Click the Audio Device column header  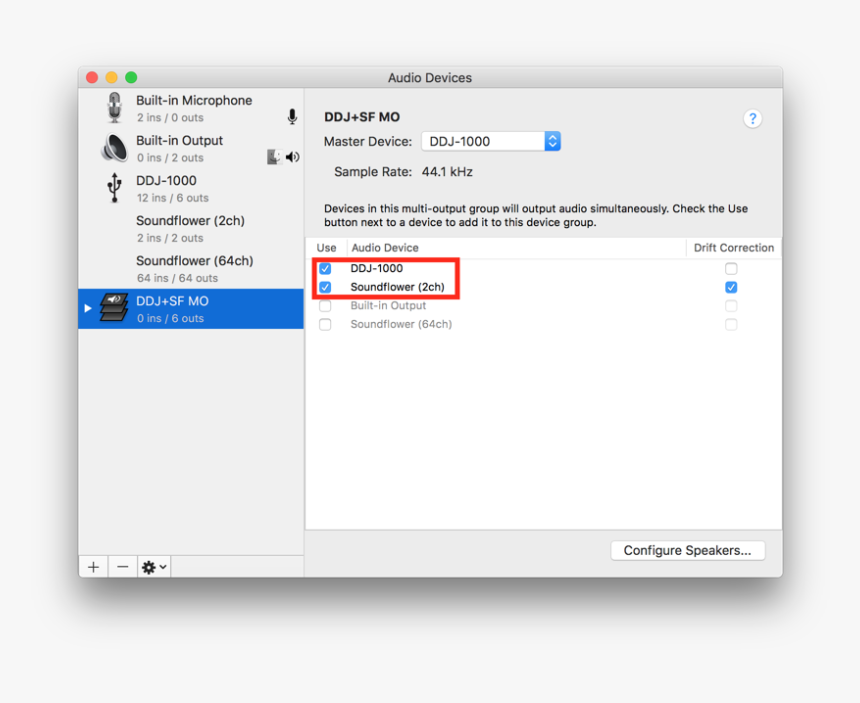(x=516, y=247)
